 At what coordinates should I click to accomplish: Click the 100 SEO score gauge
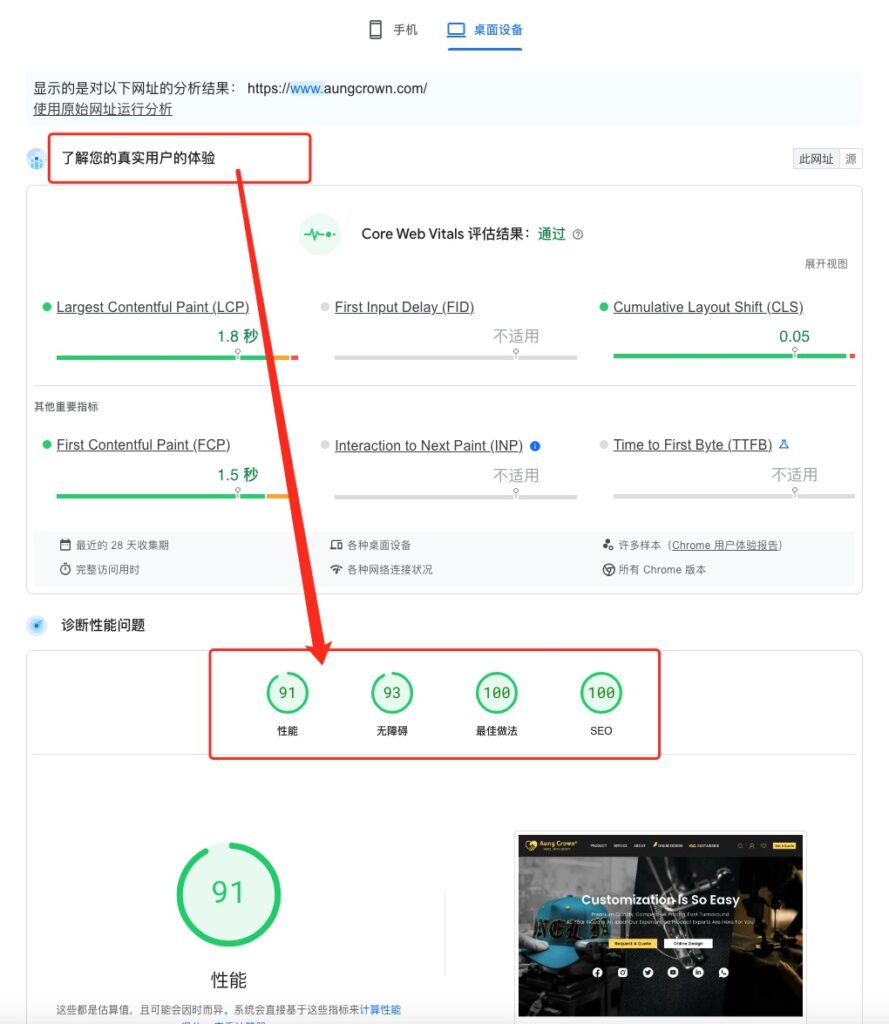pos(601,693)
